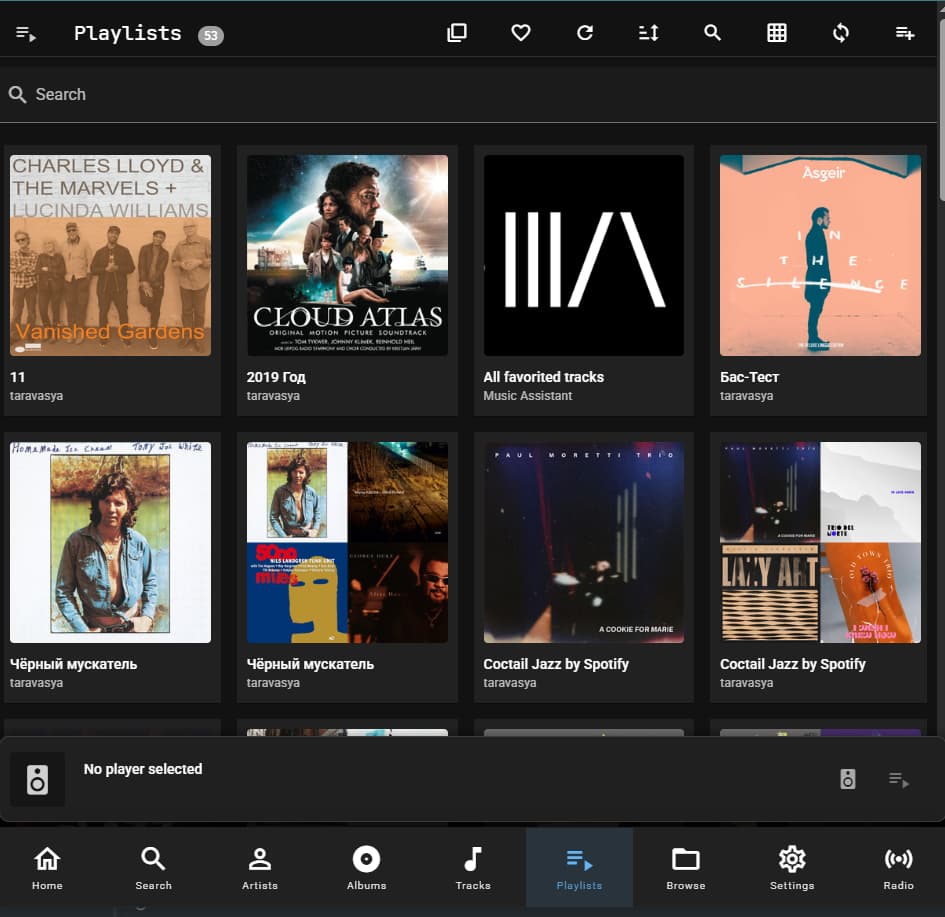
Task: Toggle the grid view layout icon
Action: pyautogui.click(x=777, y=33)
